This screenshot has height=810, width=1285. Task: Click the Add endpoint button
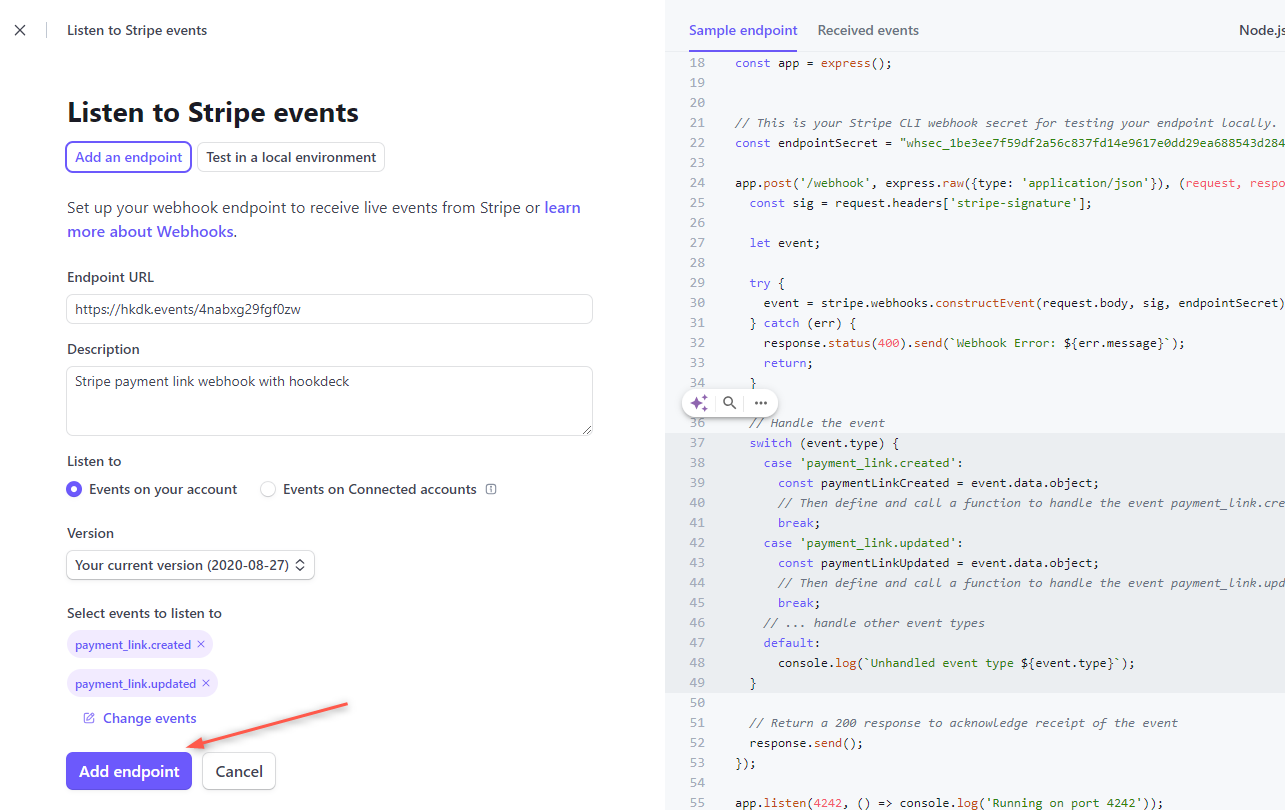point(128,770)
